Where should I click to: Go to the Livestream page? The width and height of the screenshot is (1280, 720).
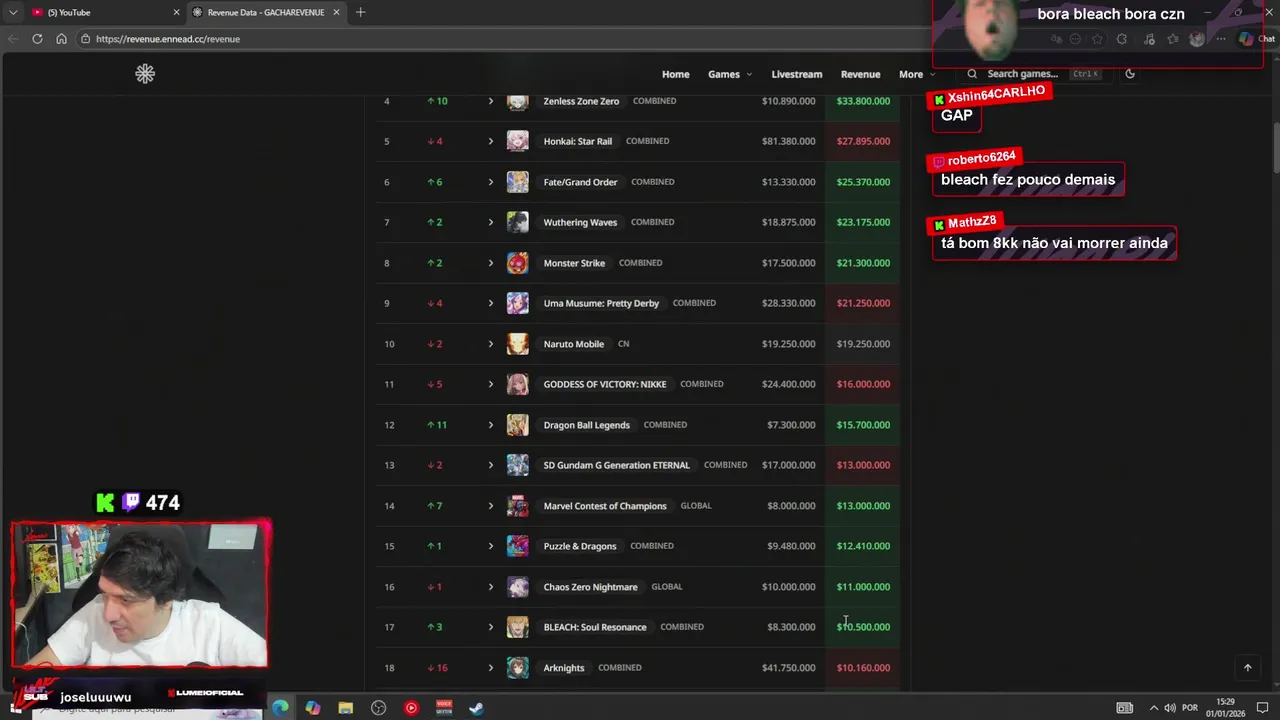click(x=797, y=74)
